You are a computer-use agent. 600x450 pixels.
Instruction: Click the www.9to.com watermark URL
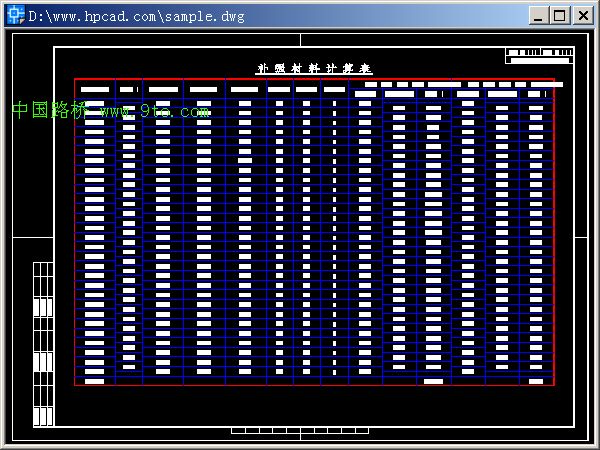(155, 111)
